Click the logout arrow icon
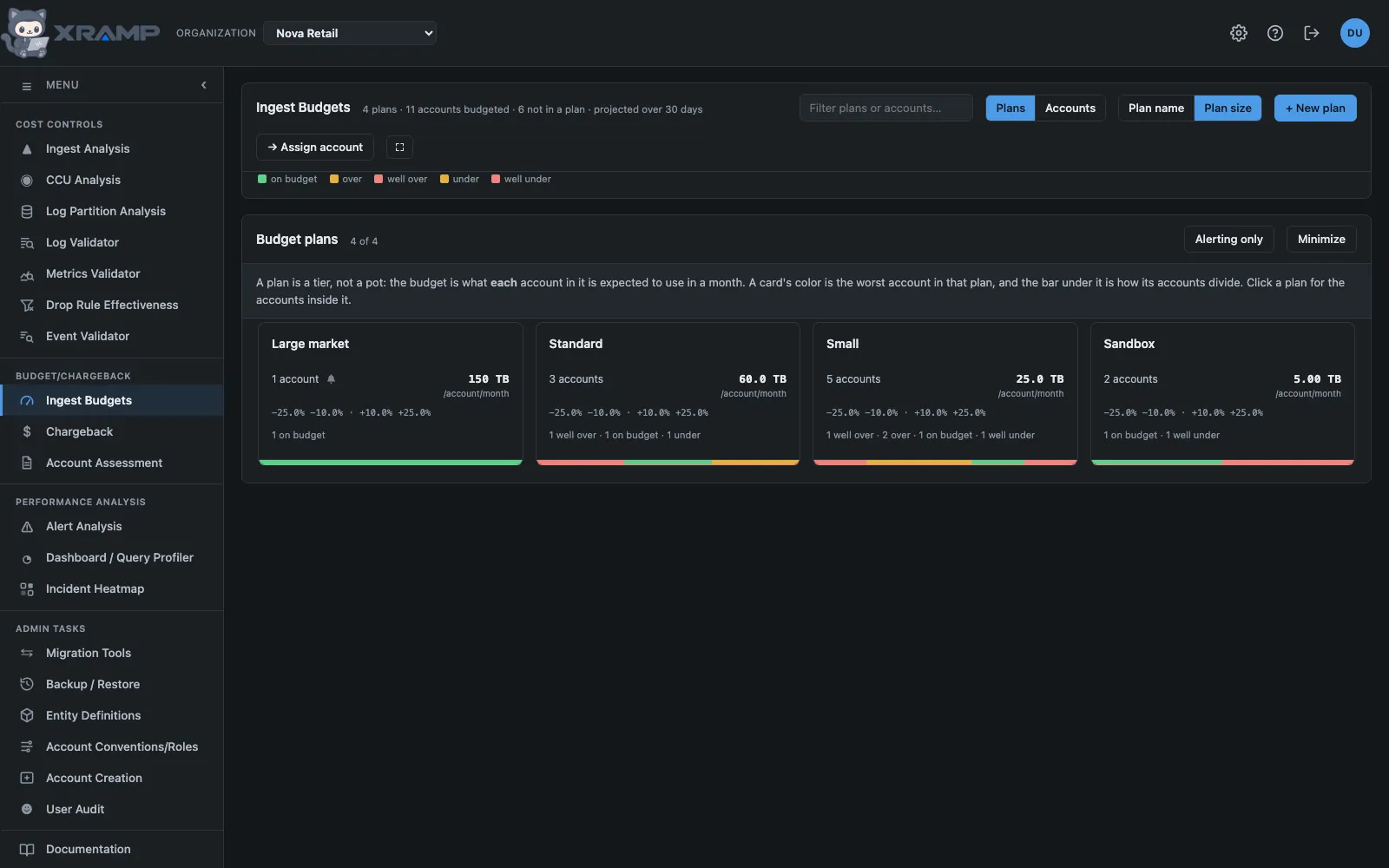Viewport: 1389px width, 868px height. coord(1312,33)
